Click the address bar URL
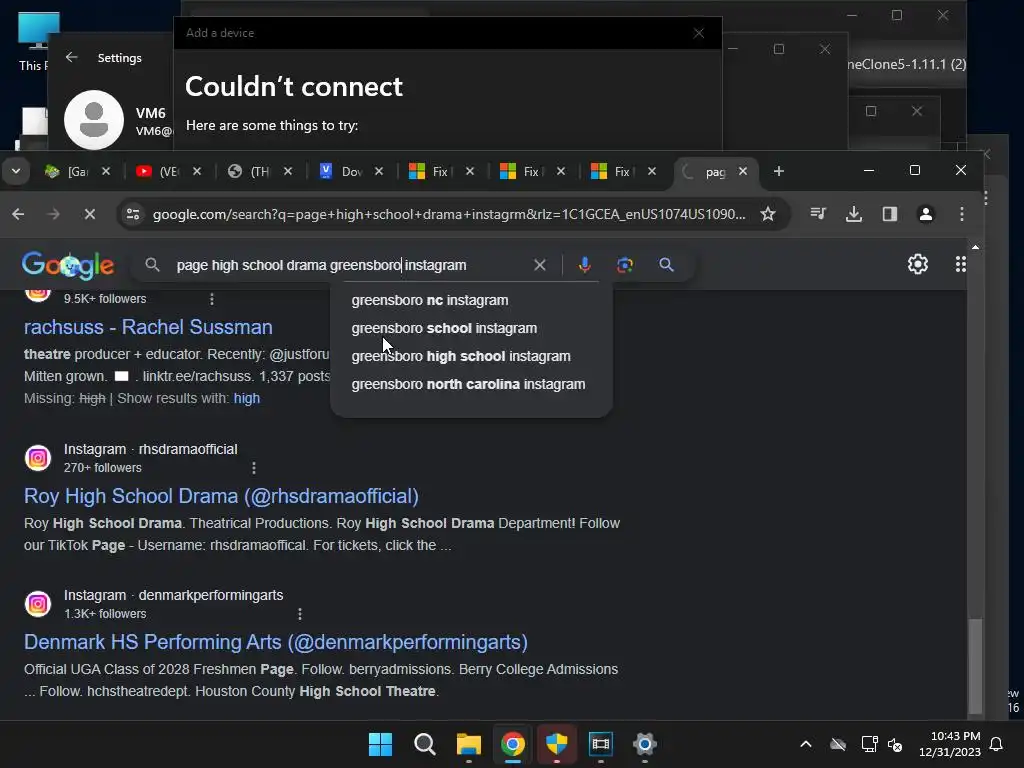 [x=449, y=214]
